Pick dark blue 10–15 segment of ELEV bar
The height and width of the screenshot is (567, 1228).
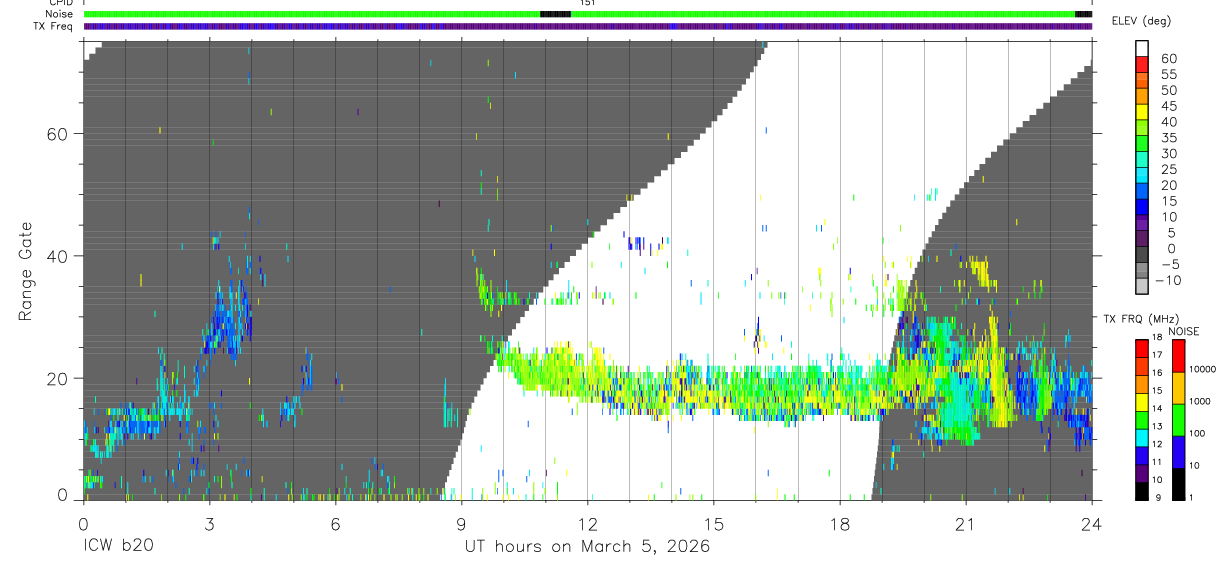[x=1142, y=208]
